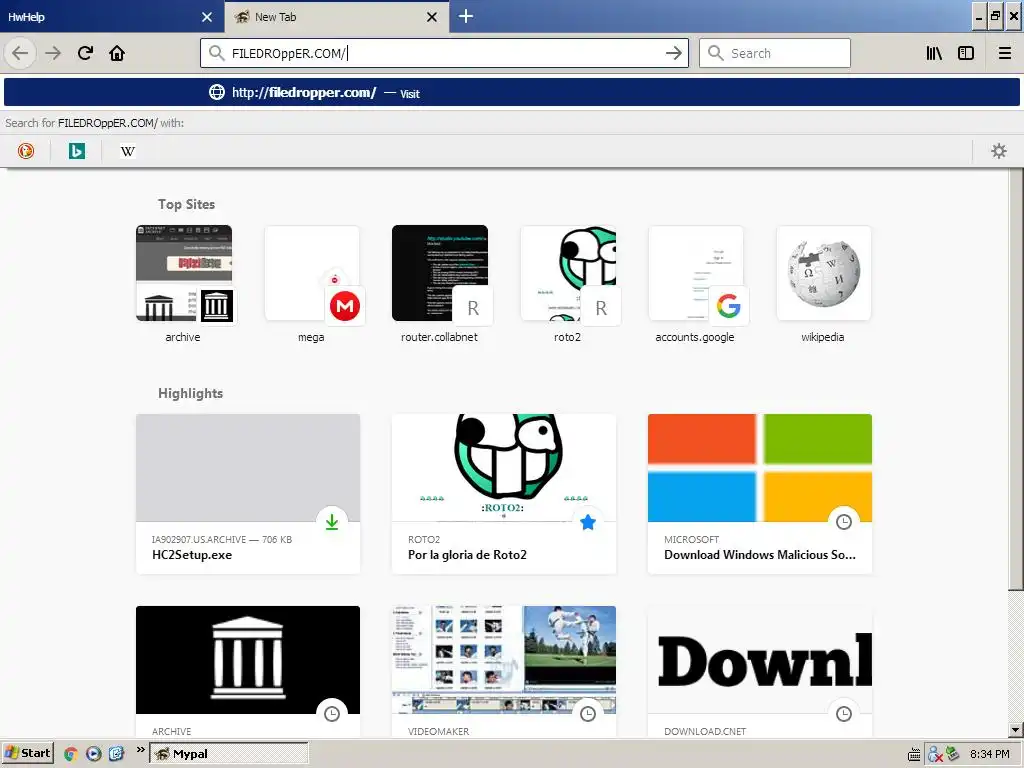Open a new tab with the plus button
Viewport: 1024px width, 768px height.
pos(466,16)
